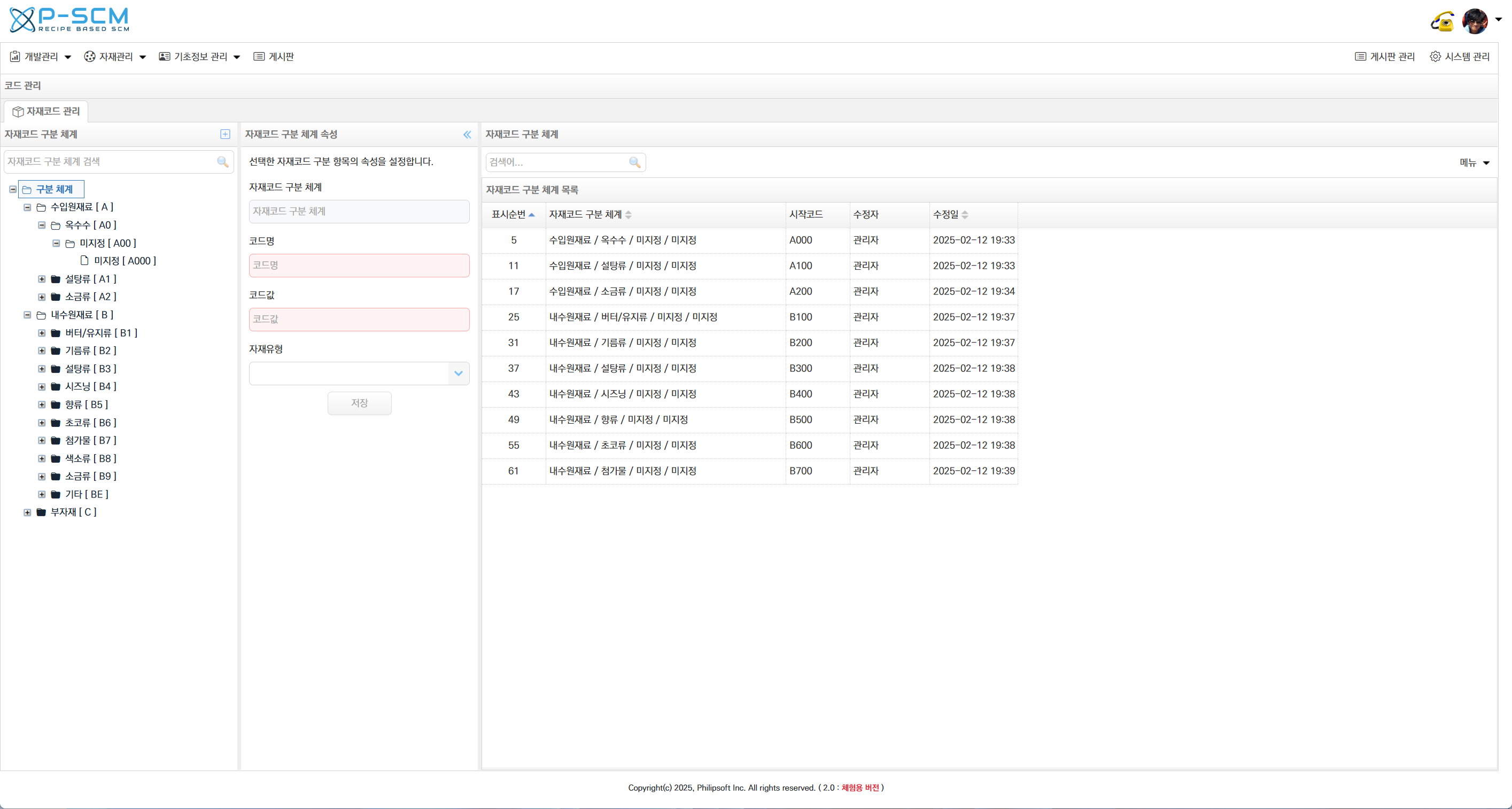Collapse the 속성 panel with the double chevron
The height and width of the screenshot is (809, 1512).
point(467,135)
